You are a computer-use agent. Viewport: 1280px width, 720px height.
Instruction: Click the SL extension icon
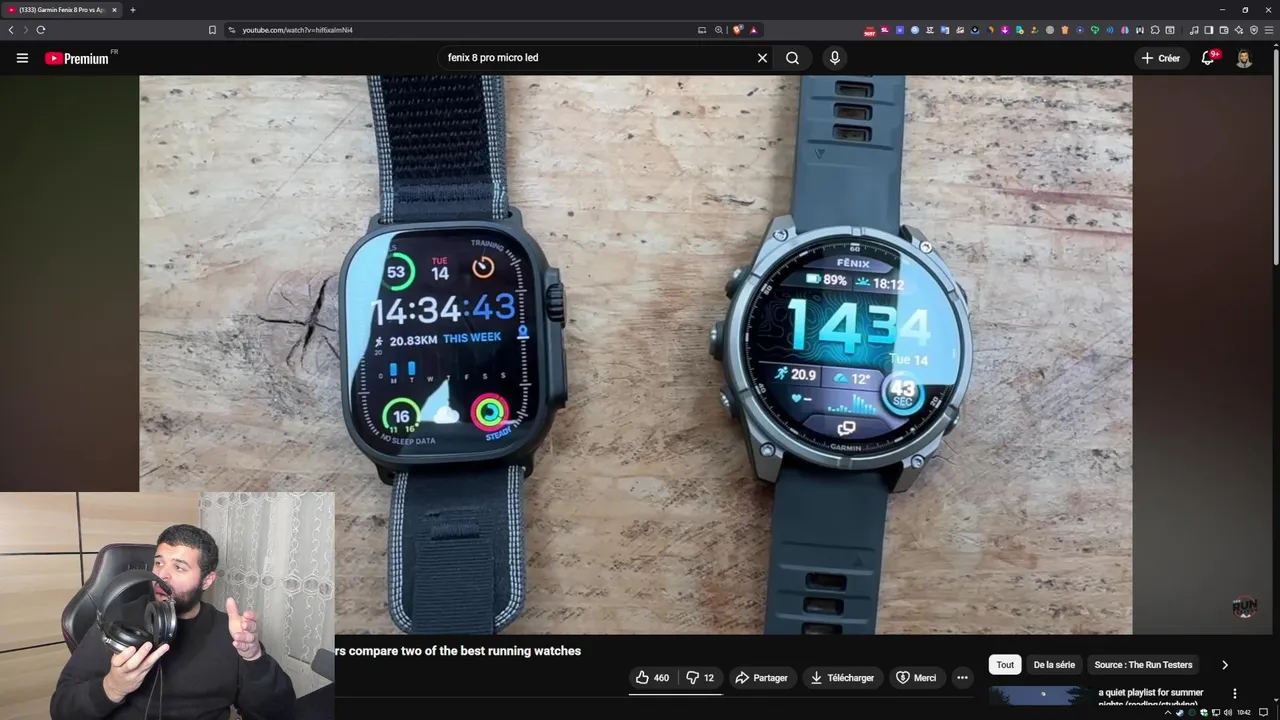tap(885, 30)
